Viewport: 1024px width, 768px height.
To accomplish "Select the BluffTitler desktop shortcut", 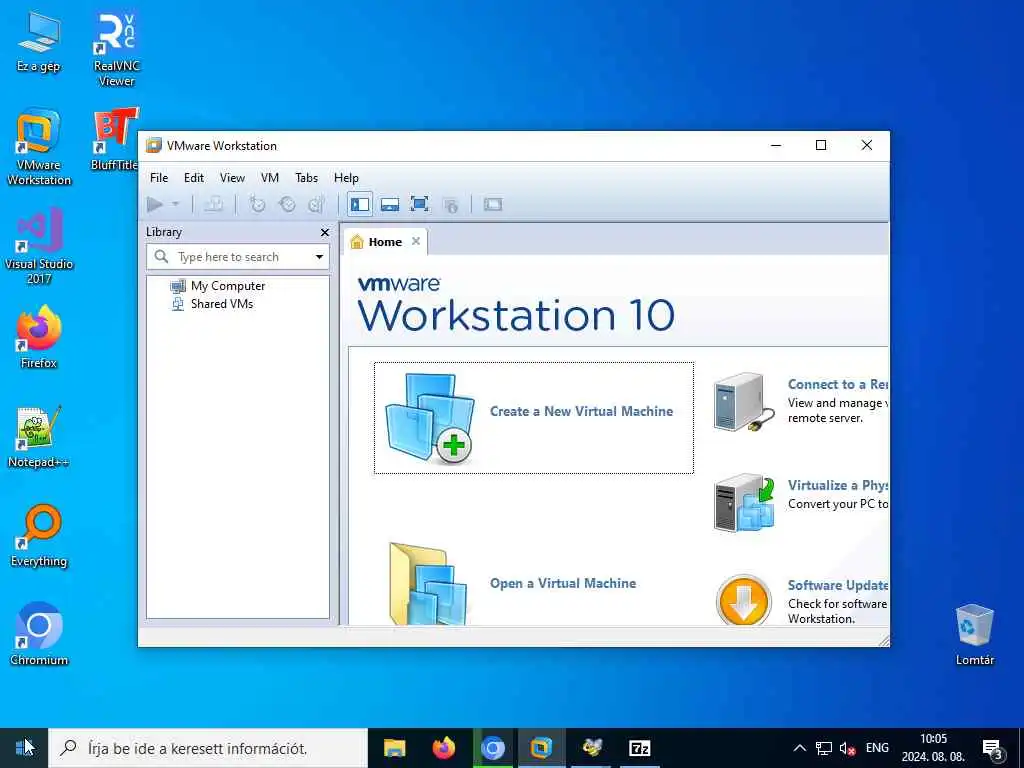I will pos(116,139).
